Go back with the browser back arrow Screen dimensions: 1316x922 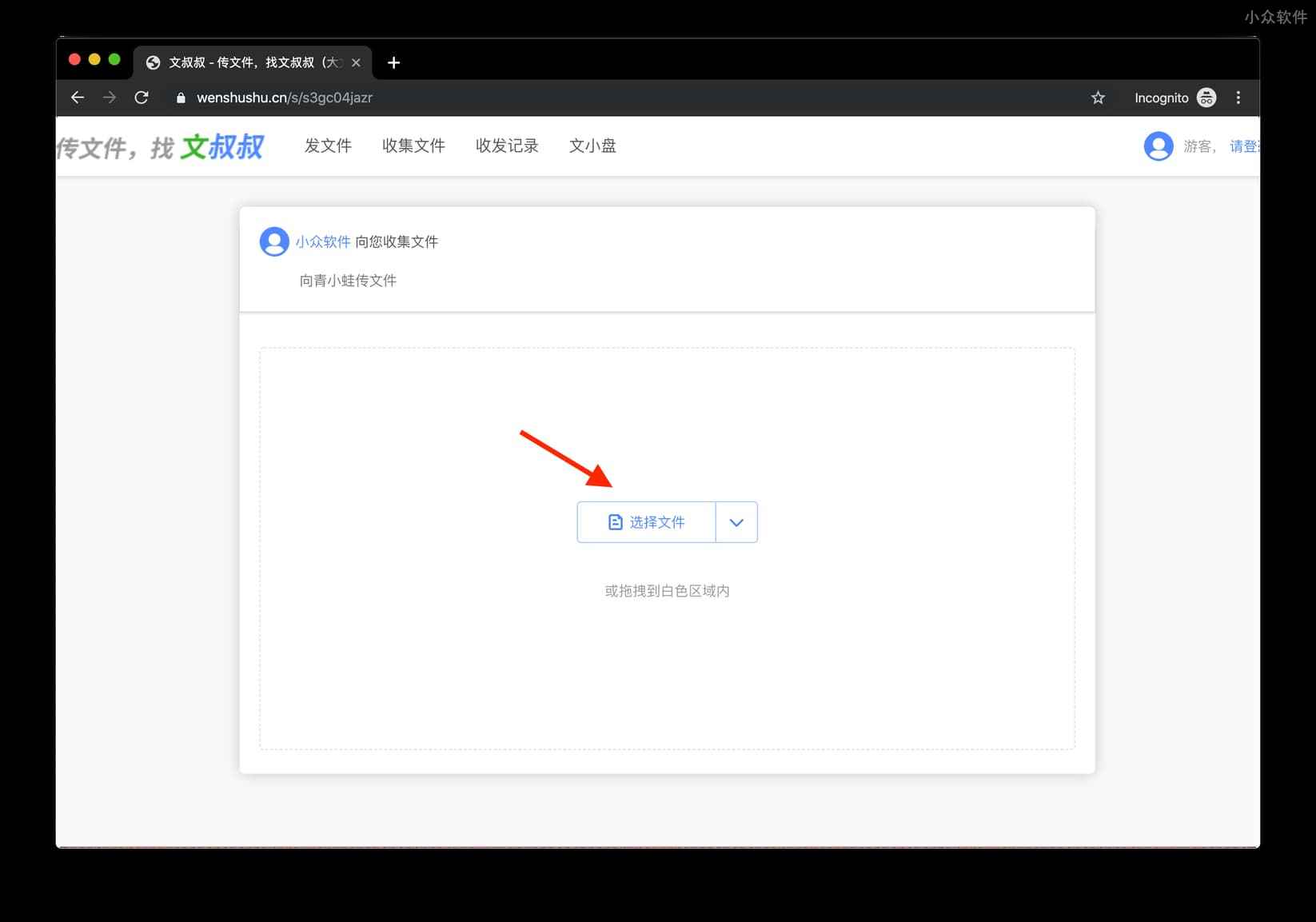tap(78, 98)
